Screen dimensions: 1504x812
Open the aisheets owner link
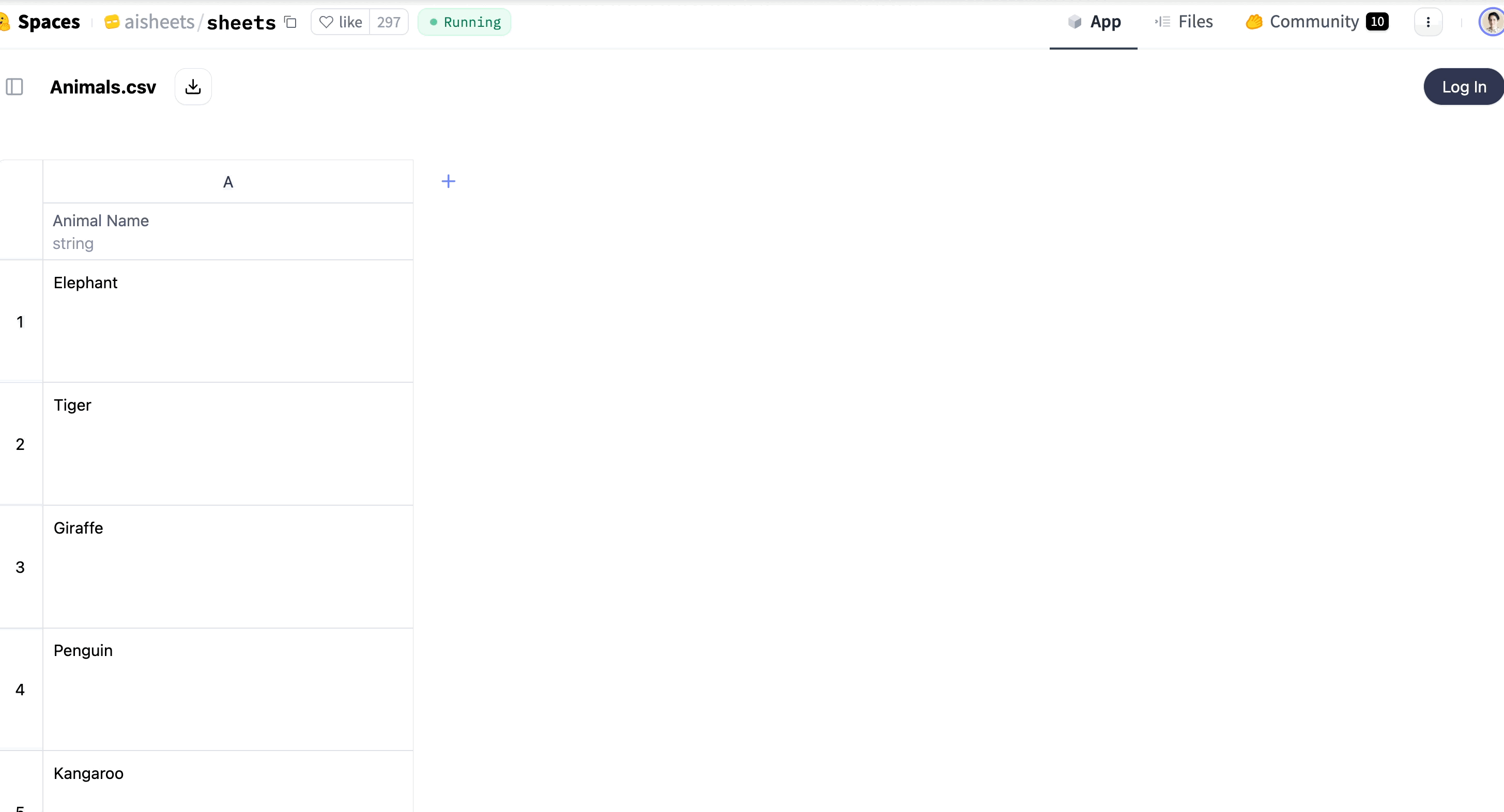[158, 22]
